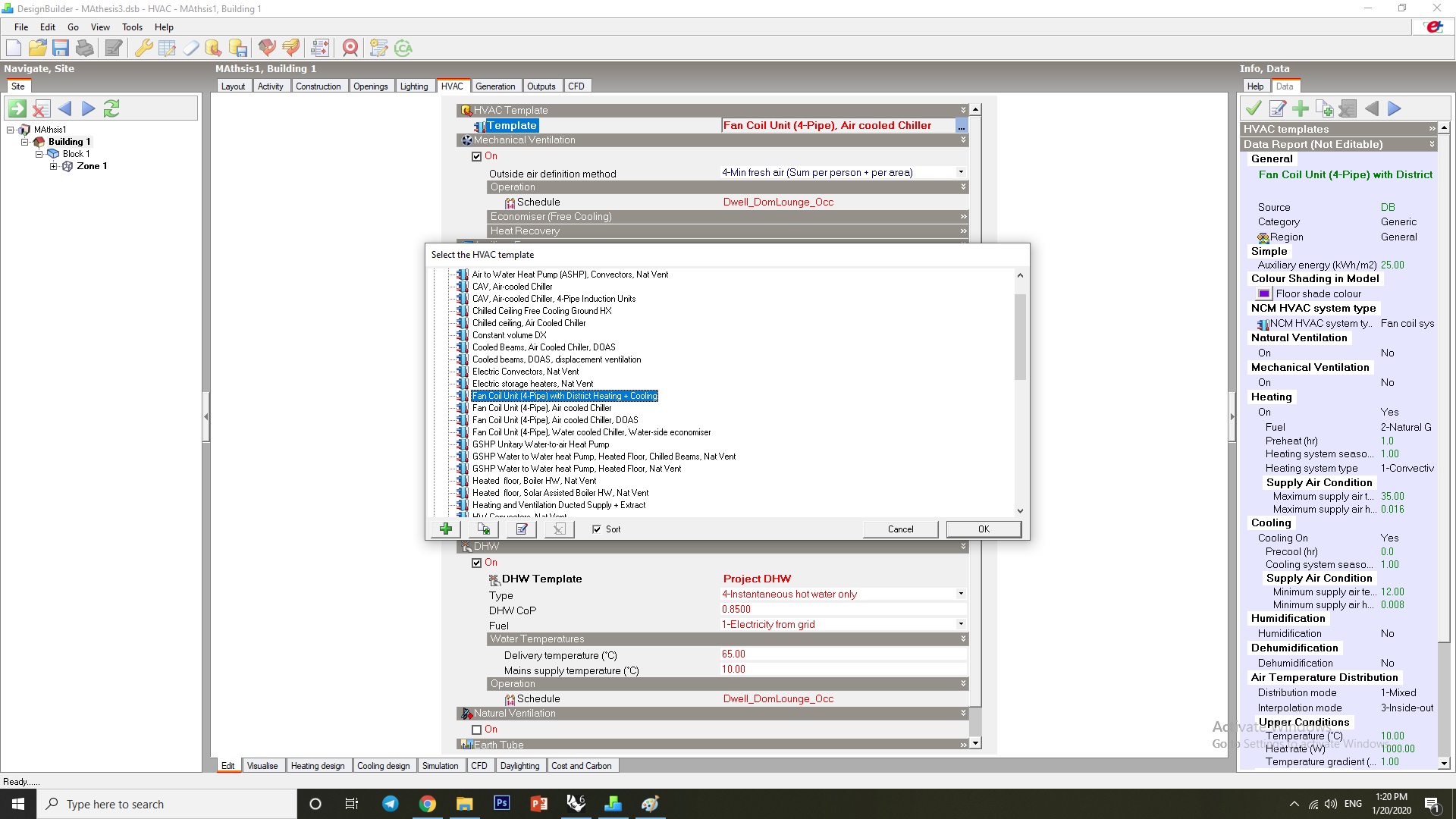
Task: Click the green refresh arrows in Navigate panel
Action: click(x=111, y=108)
